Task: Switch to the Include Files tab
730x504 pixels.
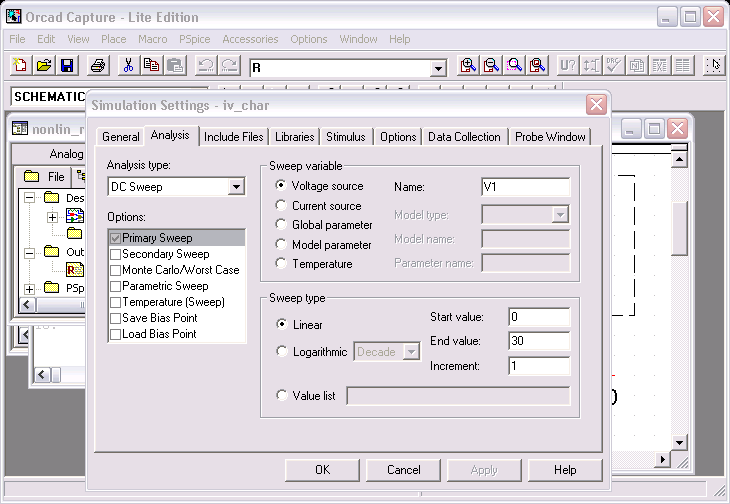Action: [234, 137]
